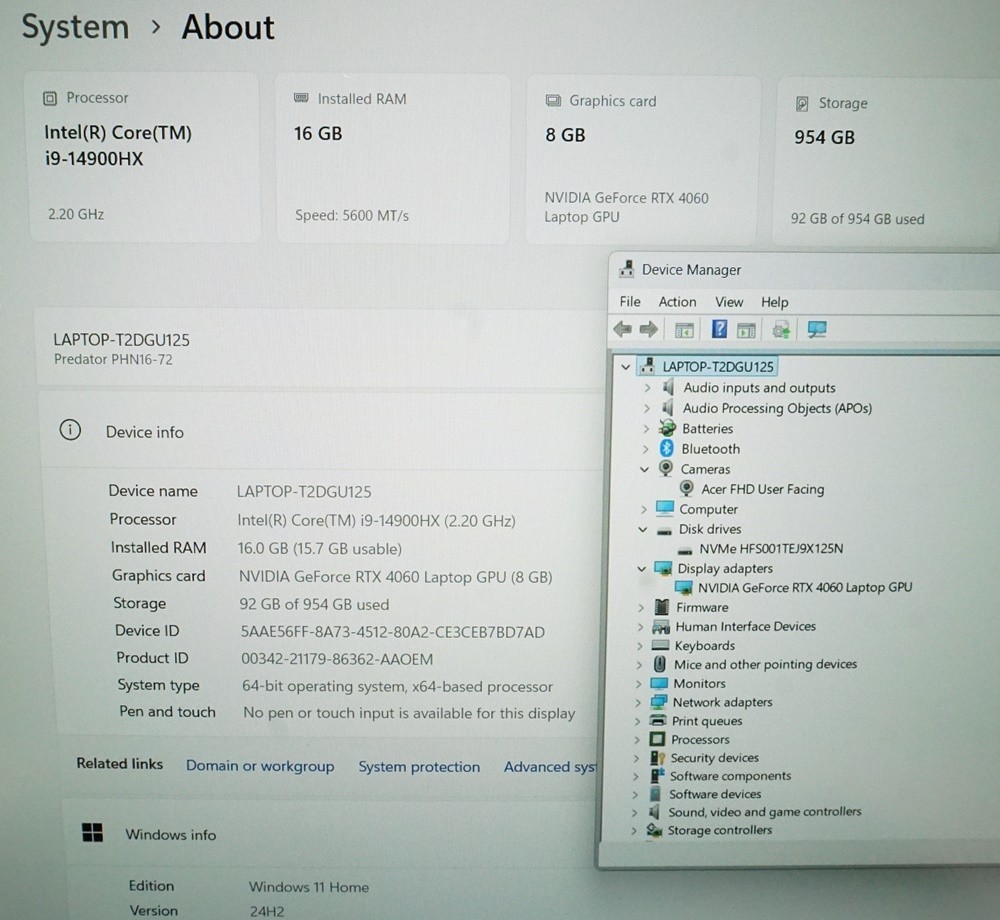The width and height of the screenshot is (1000, 920).
Task: Click the Storage card disk icon
Action: point(802,103)
